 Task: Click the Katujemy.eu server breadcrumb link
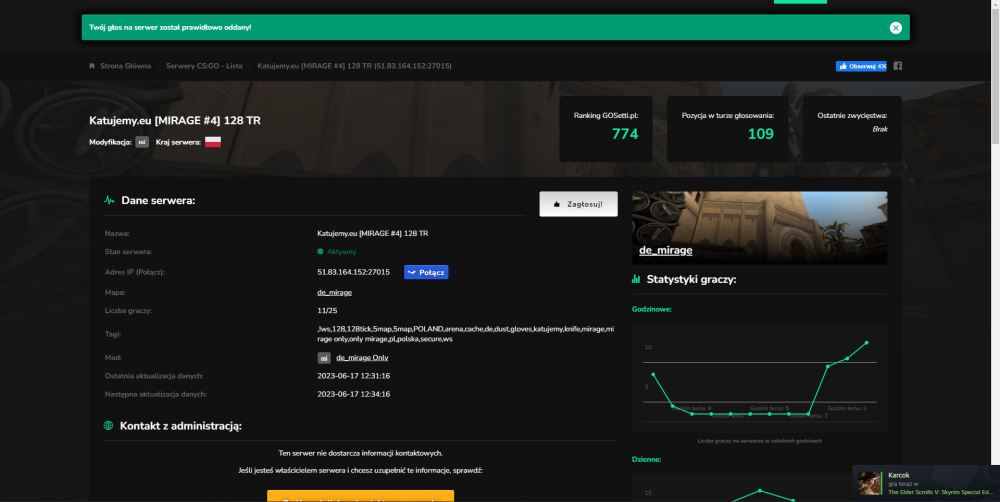(354, 66)
